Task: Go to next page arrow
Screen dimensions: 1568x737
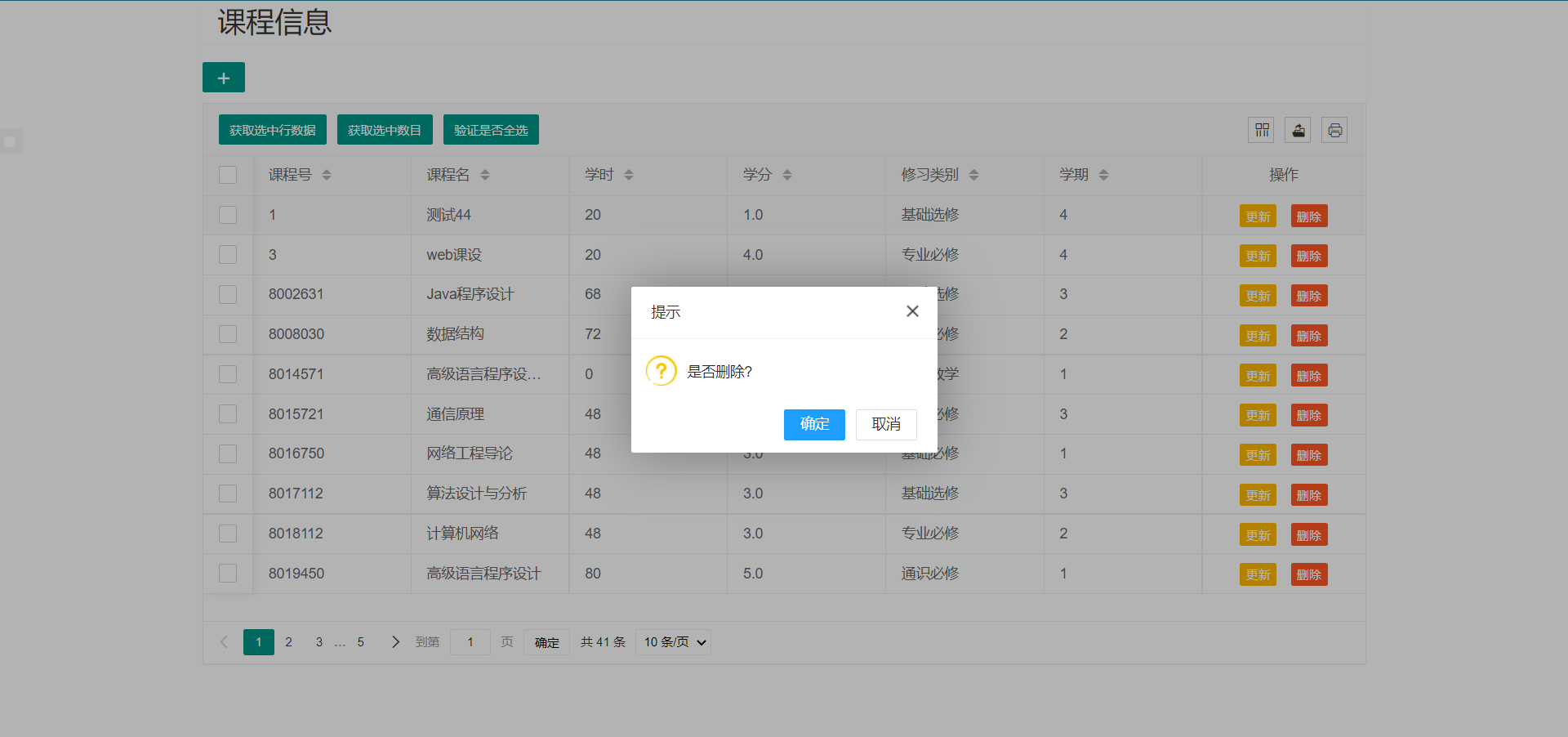Action: pyautogui.click(x=395, y=642)
